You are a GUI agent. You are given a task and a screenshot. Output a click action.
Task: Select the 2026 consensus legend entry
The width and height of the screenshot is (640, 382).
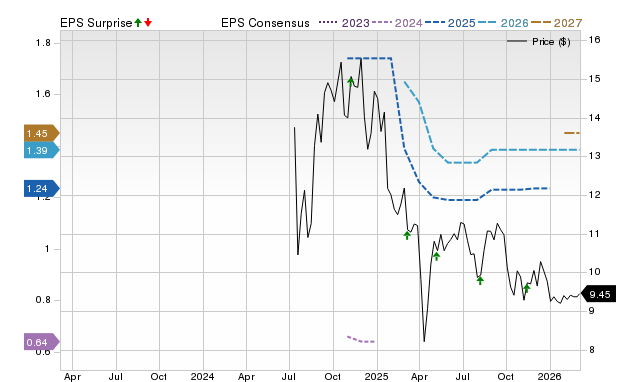tap(503, 23)
